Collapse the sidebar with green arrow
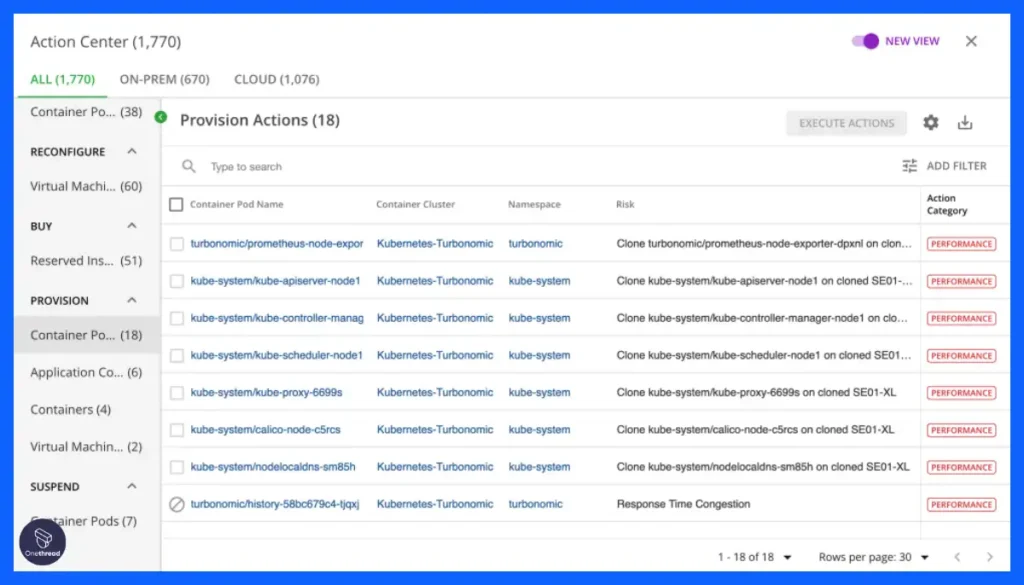 coord(161,118)
